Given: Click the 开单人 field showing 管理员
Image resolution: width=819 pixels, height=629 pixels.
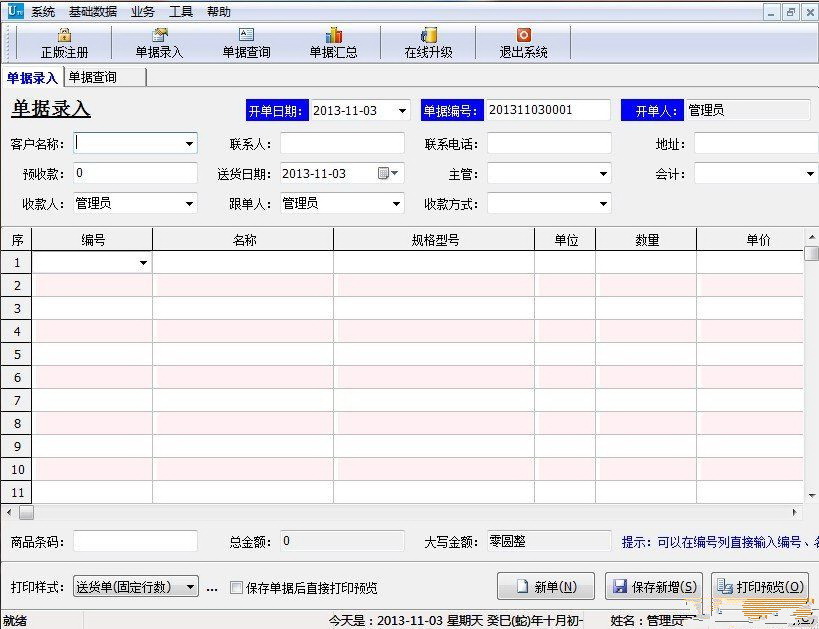Looking at the screenshot, I should pyautogui.click(x=747, y=110).
